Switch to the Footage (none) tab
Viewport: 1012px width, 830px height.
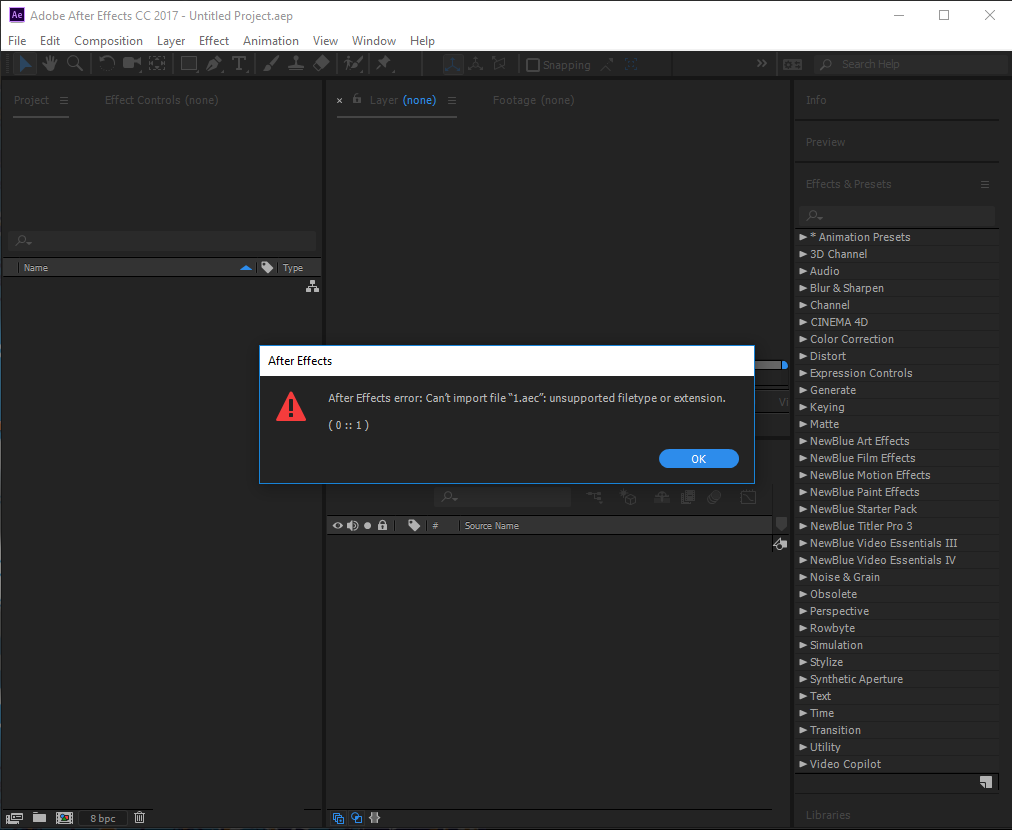pos(533,100)
